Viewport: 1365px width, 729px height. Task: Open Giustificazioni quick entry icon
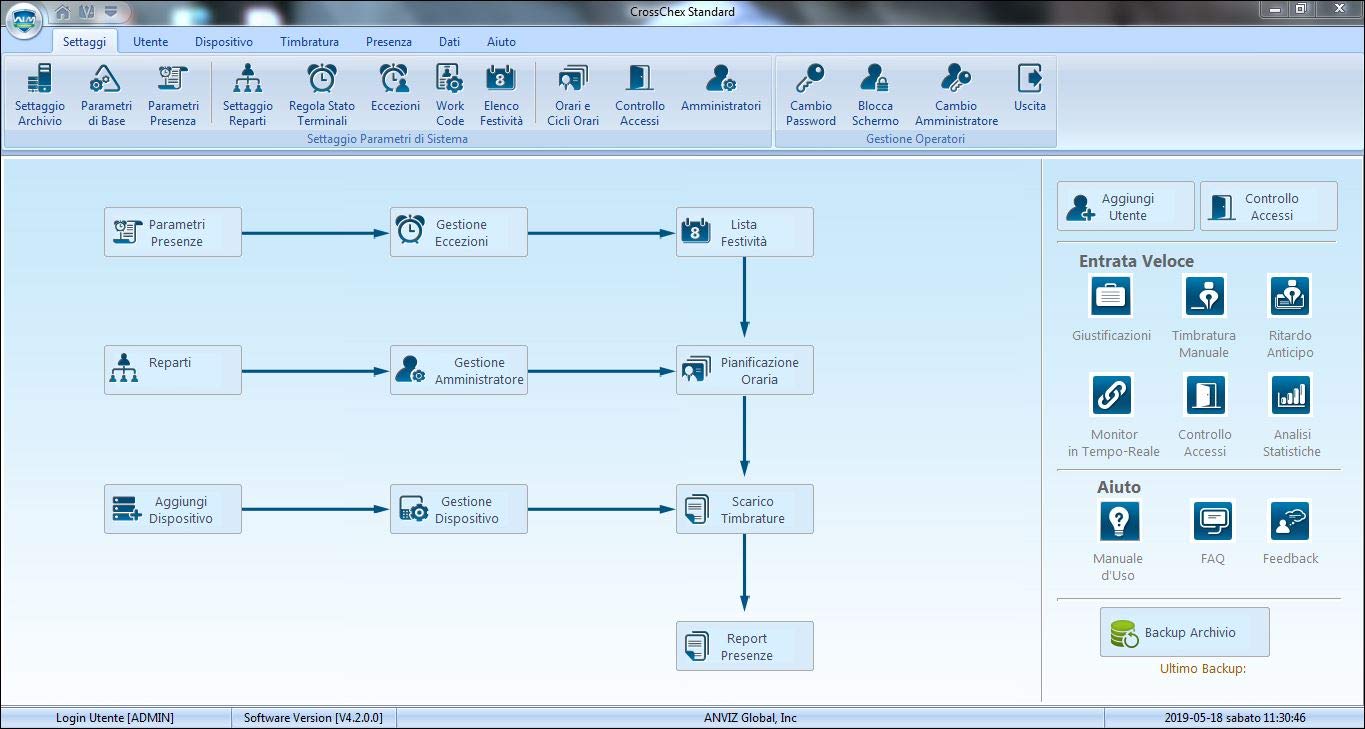tap(1111, 297)
